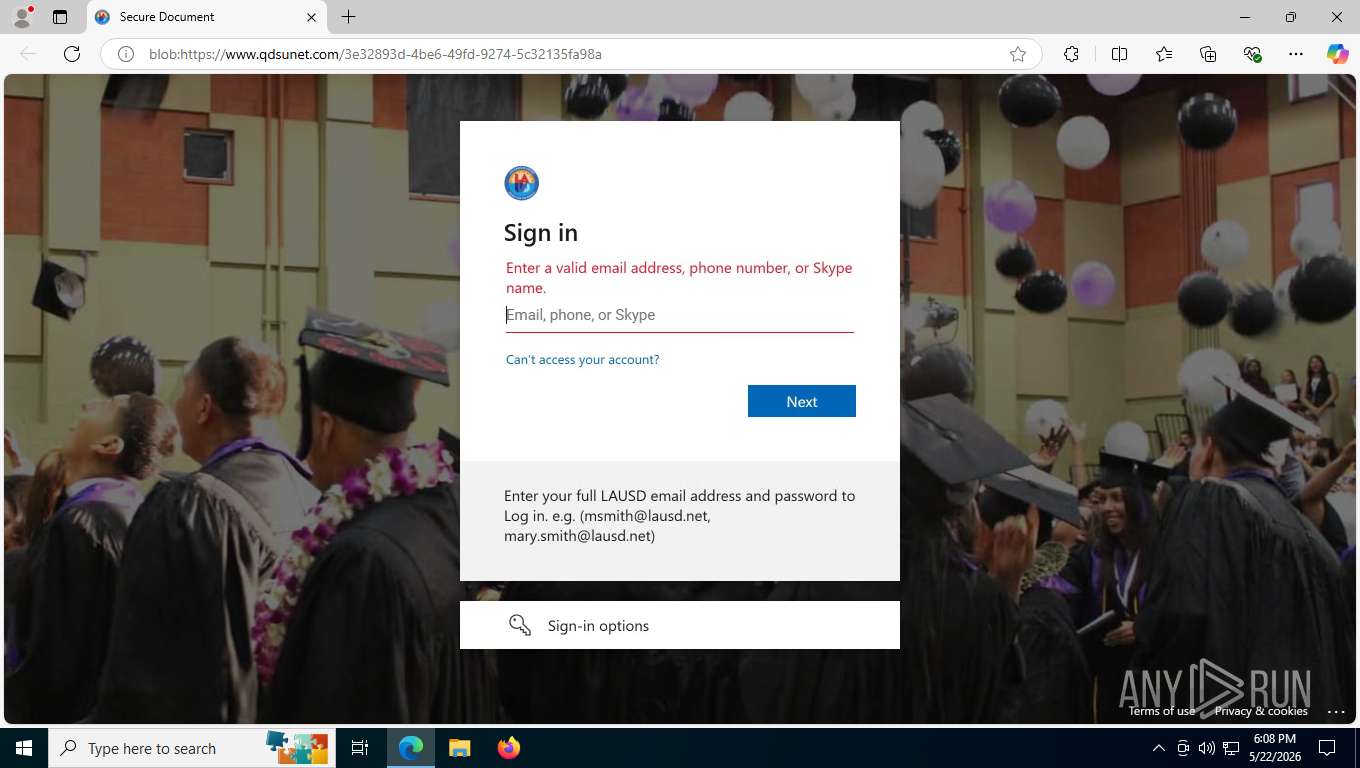Viewport: 1360px width, 768px height.
Task: Click the Sign-in options key icon
Action: coord(520,625)
